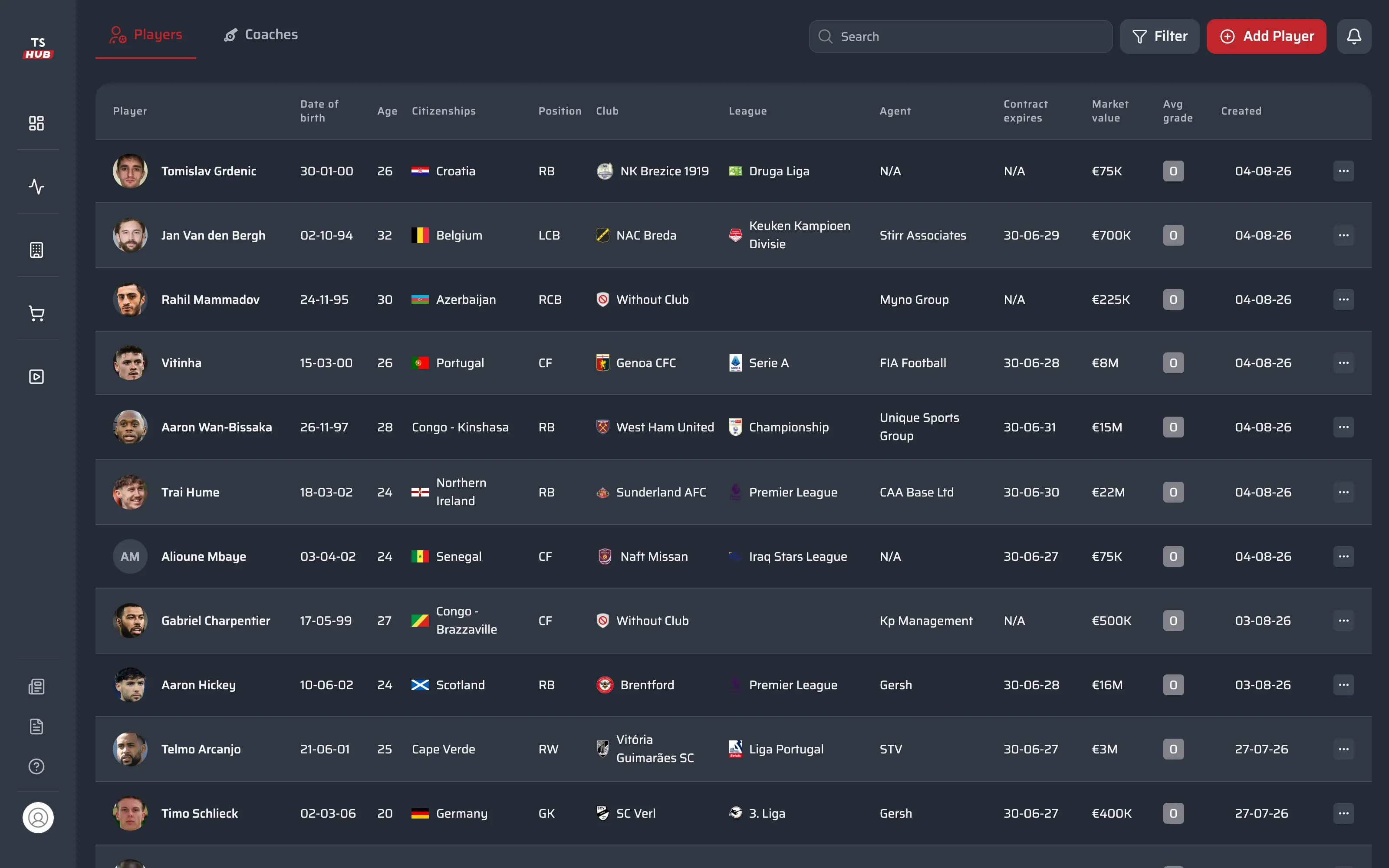Open the help question mark icon
The height and width of the screenshot is (868, 1389).
point(36,766)
